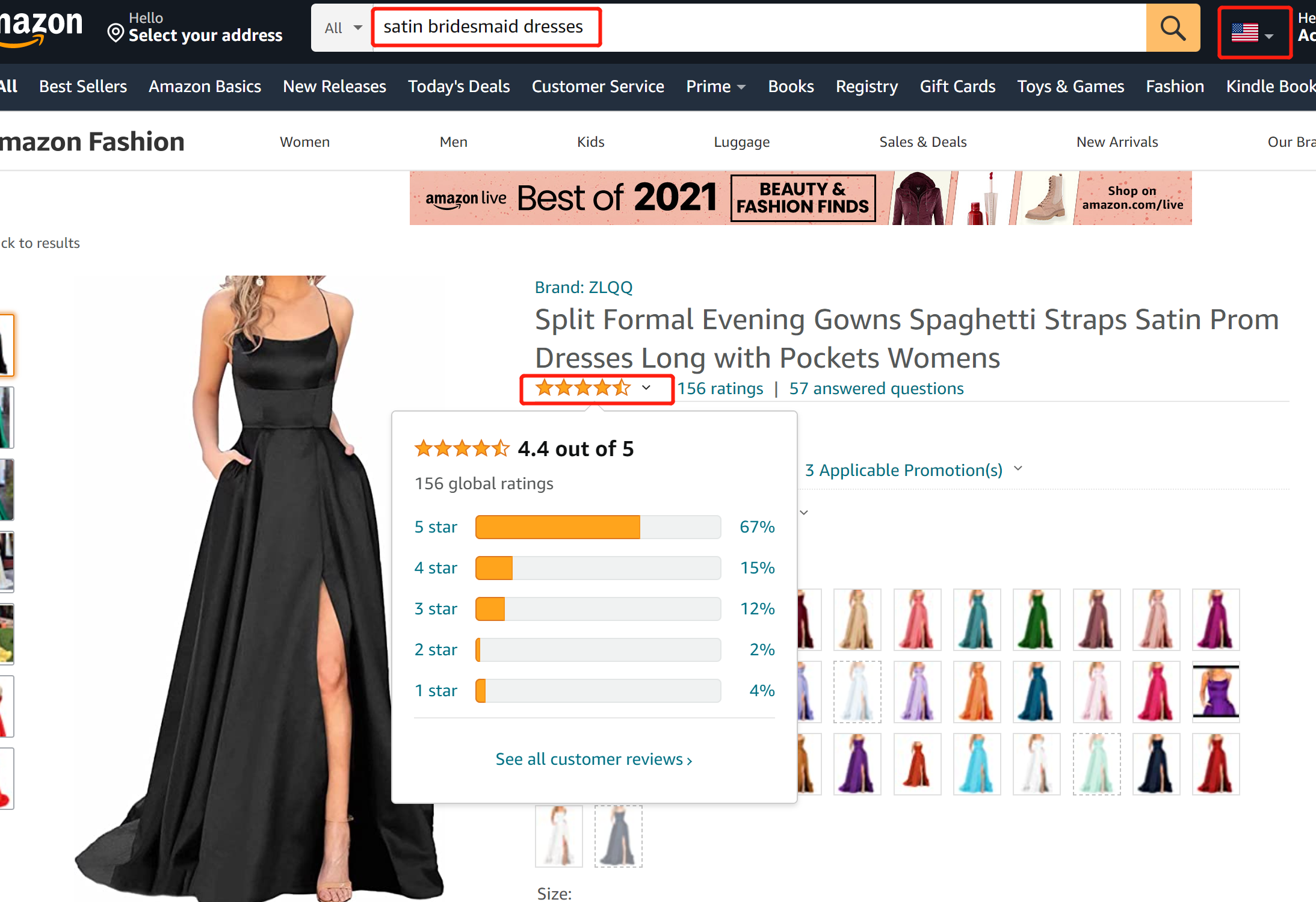Go to the Women fashion tab
This screenshot has width=1316, height=902.
tap(304, 142)
